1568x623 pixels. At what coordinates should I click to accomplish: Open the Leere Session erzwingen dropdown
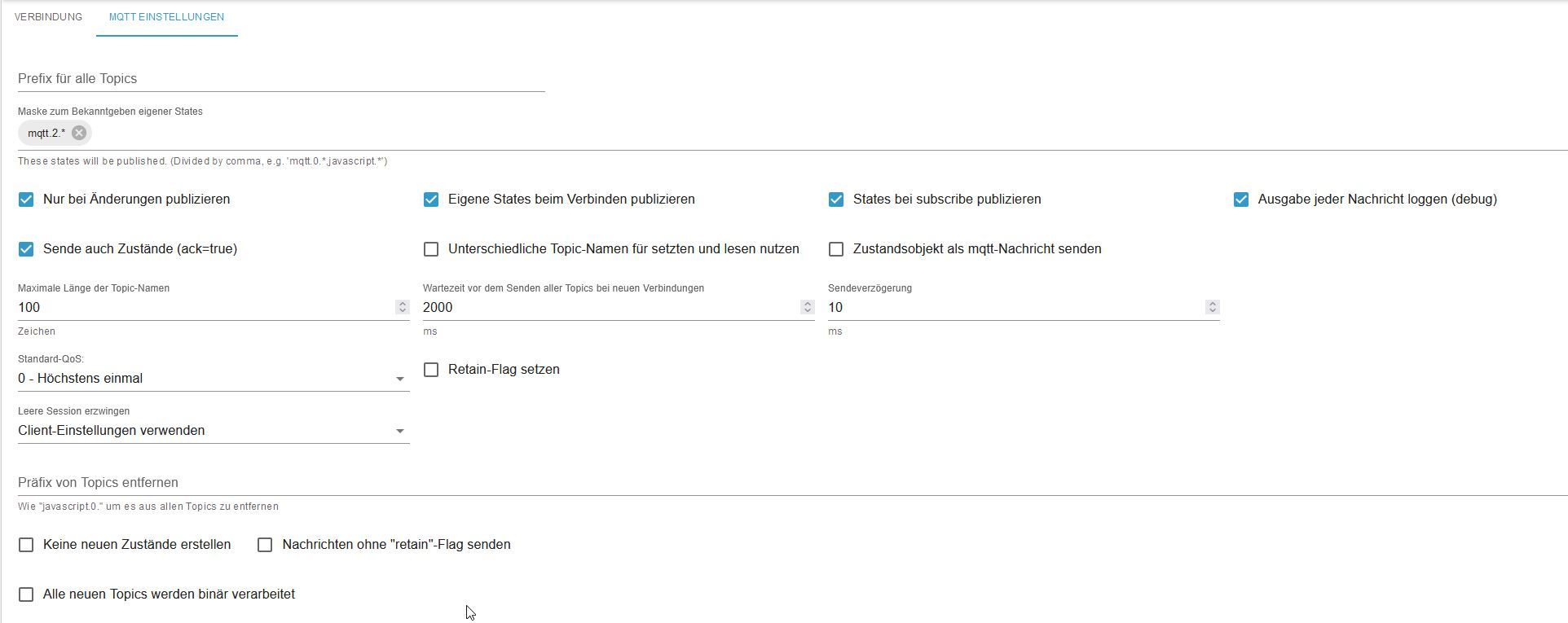[x=214, y=431]
